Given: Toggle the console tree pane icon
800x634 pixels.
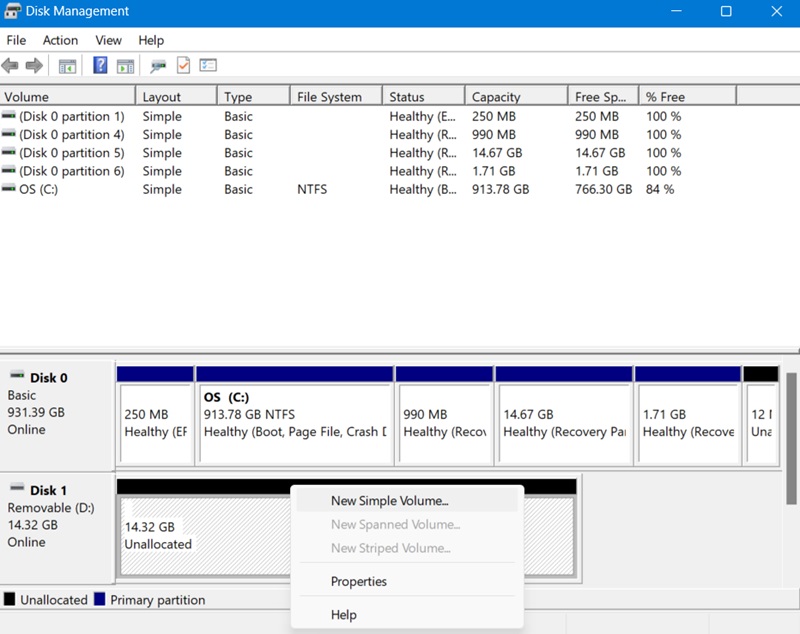Looking at the screenshot, I should pyautogui.click(x=65, y=65).
